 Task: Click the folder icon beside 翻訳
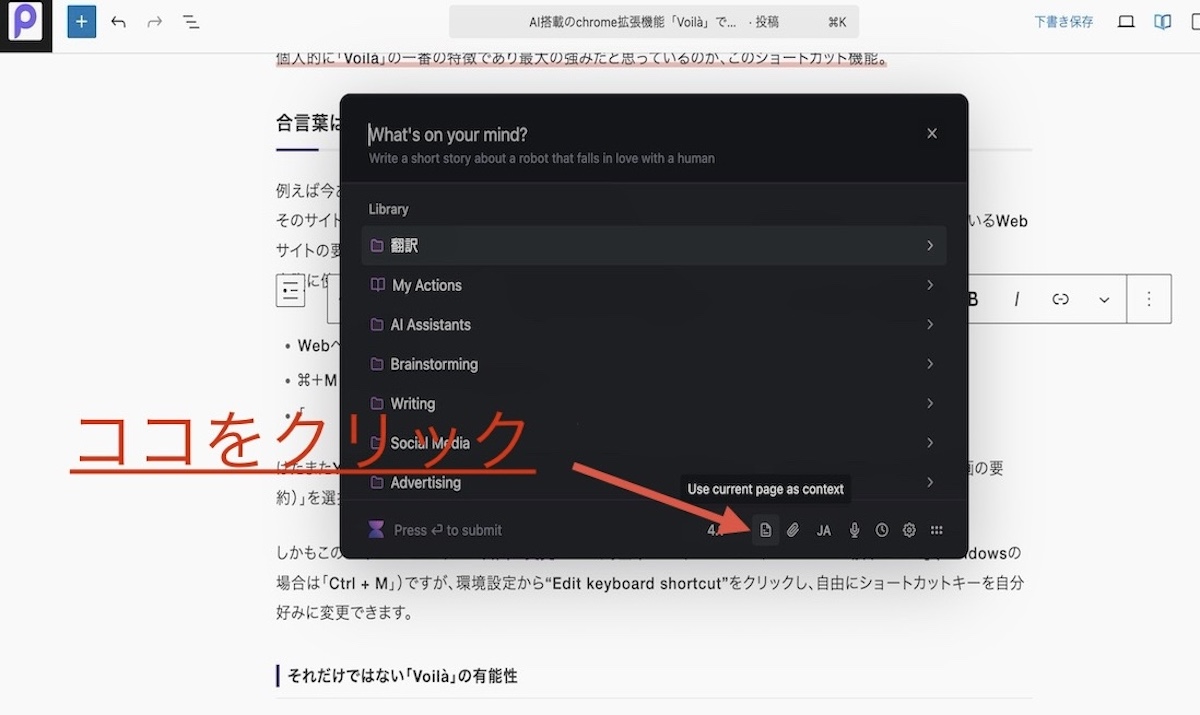[377, 245]
